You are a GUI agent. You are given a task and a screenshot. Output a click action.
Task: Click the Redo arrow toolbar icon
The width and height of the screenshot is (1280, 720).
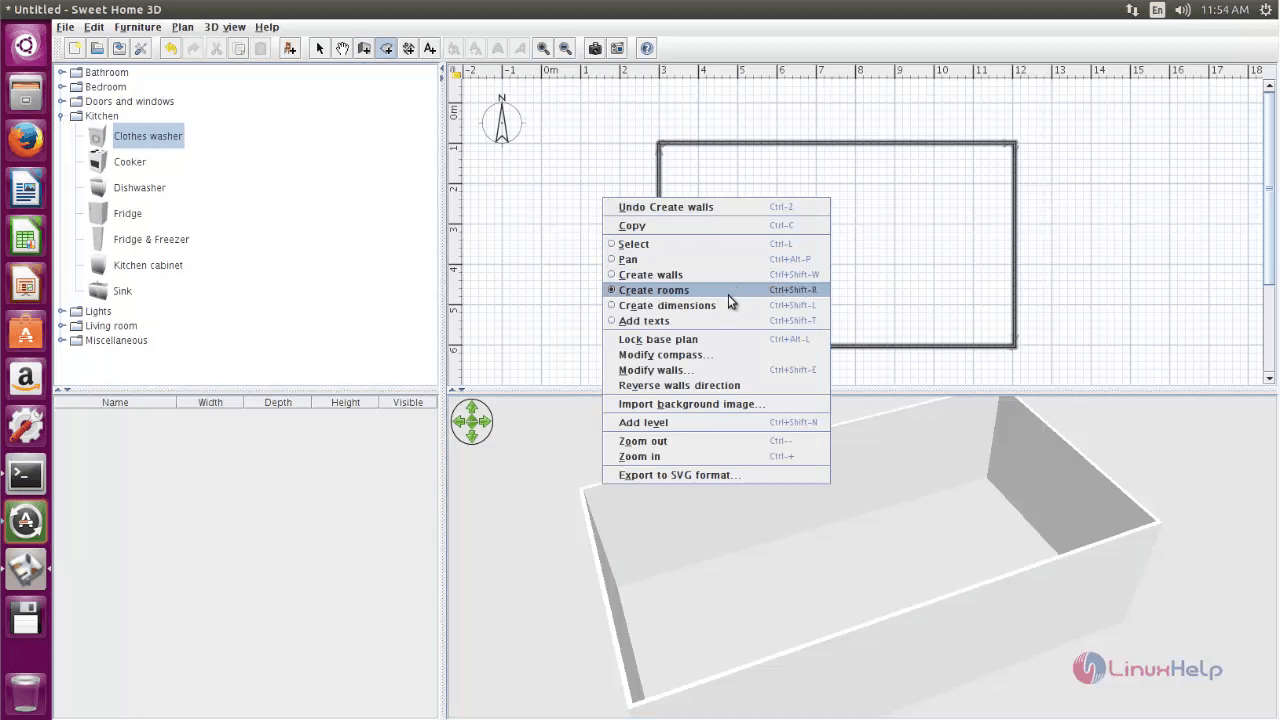pyautogui.click(x=193, y=48)
